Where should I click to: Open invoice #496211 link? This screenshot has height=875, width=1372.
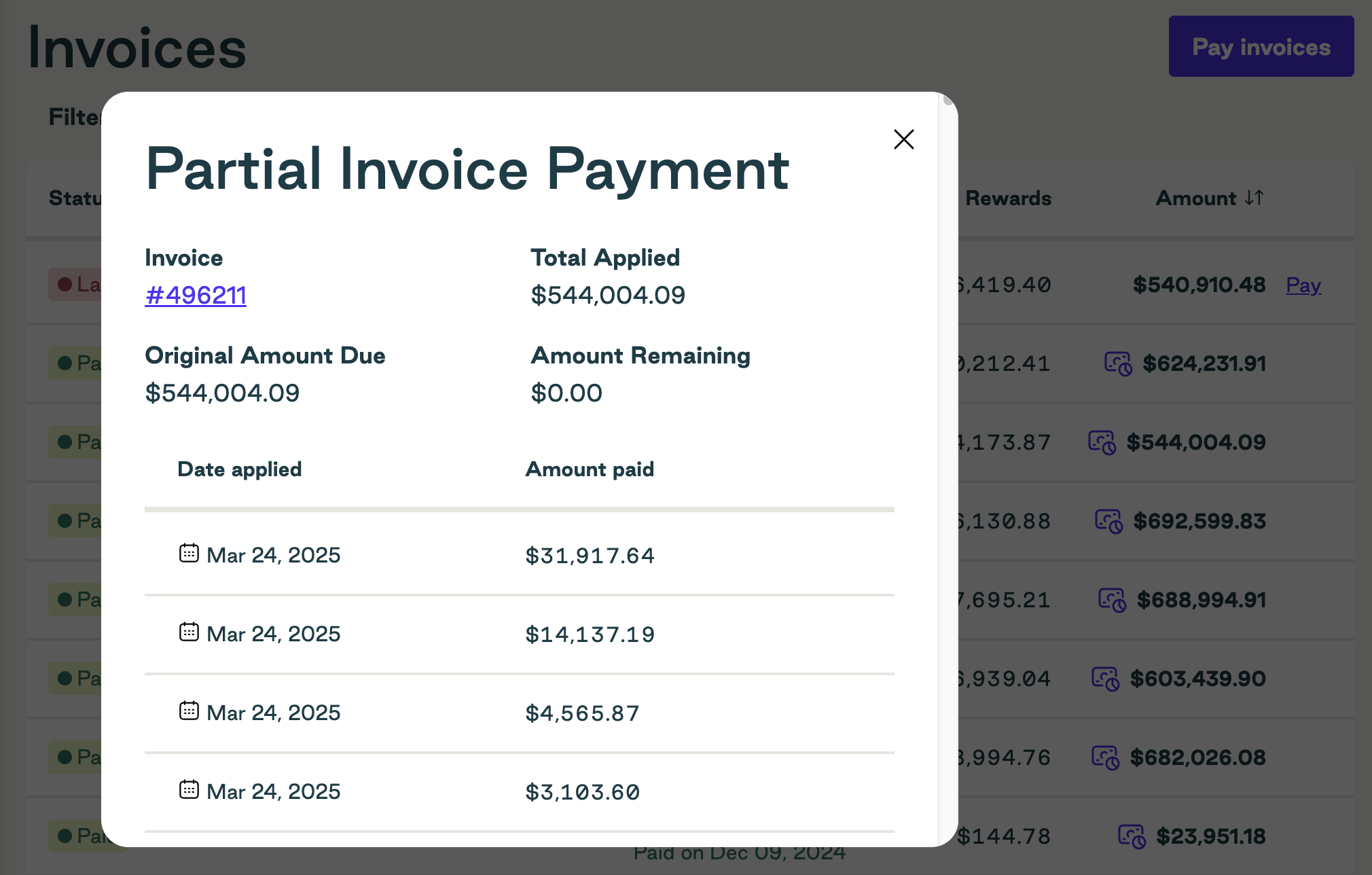click(196, 295)
